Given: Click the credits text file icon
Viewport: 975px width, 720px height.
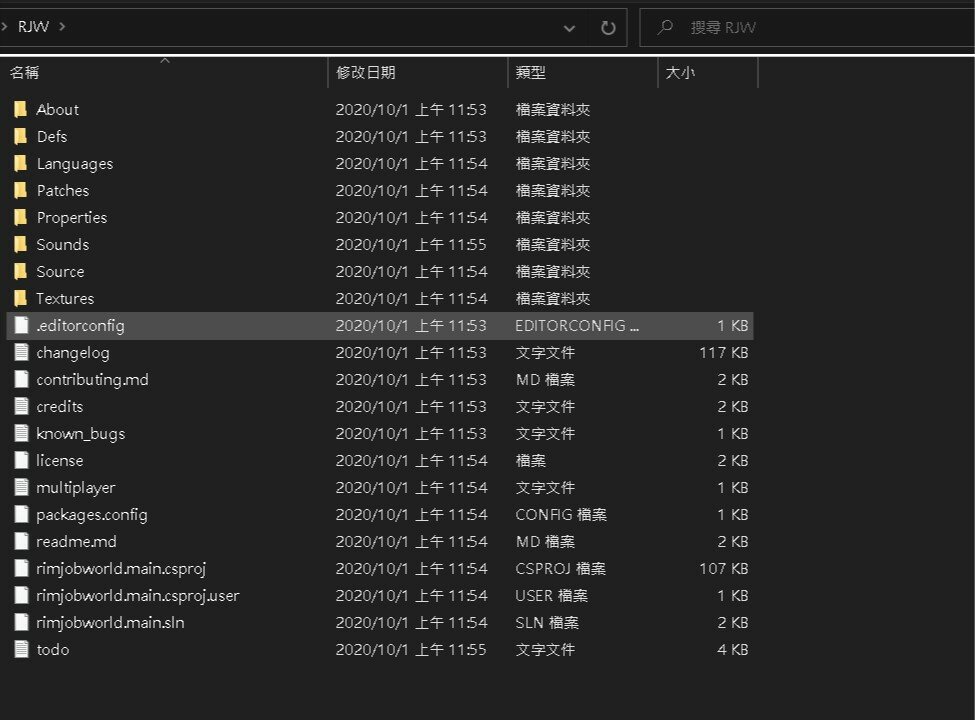Looking at the screenshot, I should tap(21, 407).
